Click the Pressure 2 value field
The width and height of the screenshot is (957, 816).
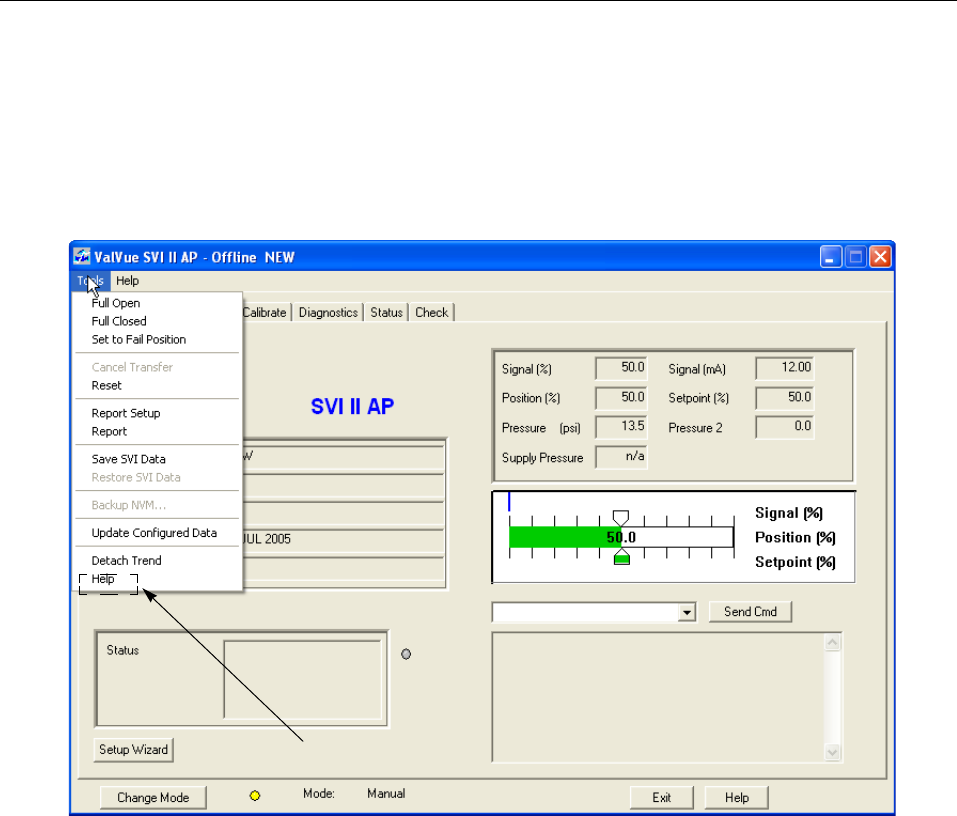click(x=784, y=427)
